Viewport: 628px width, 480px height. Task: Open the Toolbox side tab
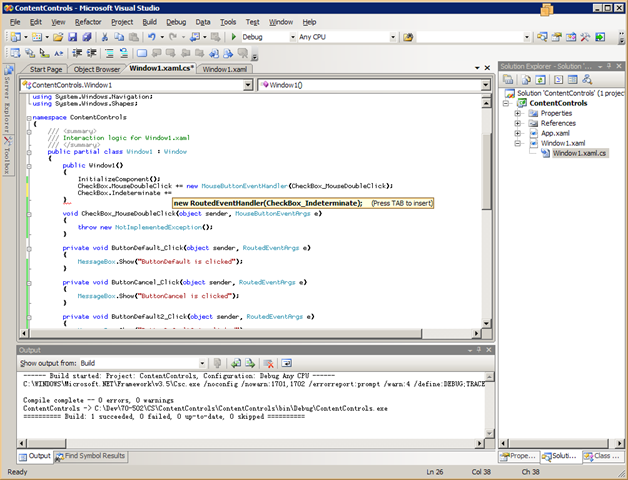(x=8, y=155)
